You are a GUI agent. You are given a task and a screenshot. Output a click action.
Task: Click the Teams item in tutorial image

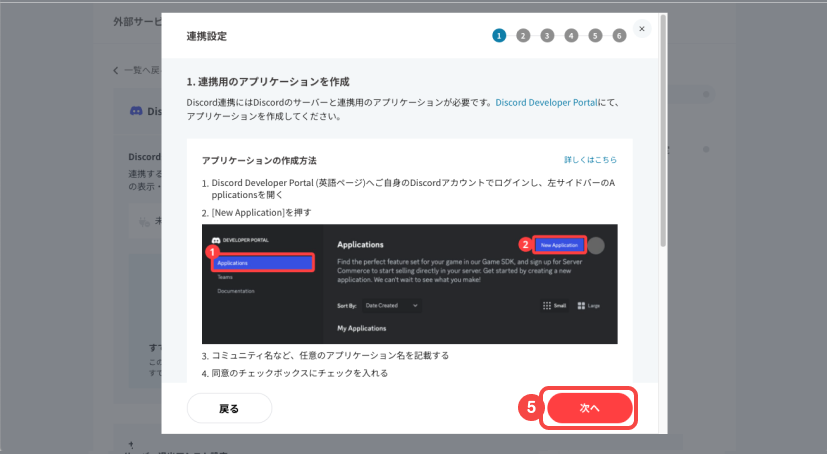click(225, 277)
